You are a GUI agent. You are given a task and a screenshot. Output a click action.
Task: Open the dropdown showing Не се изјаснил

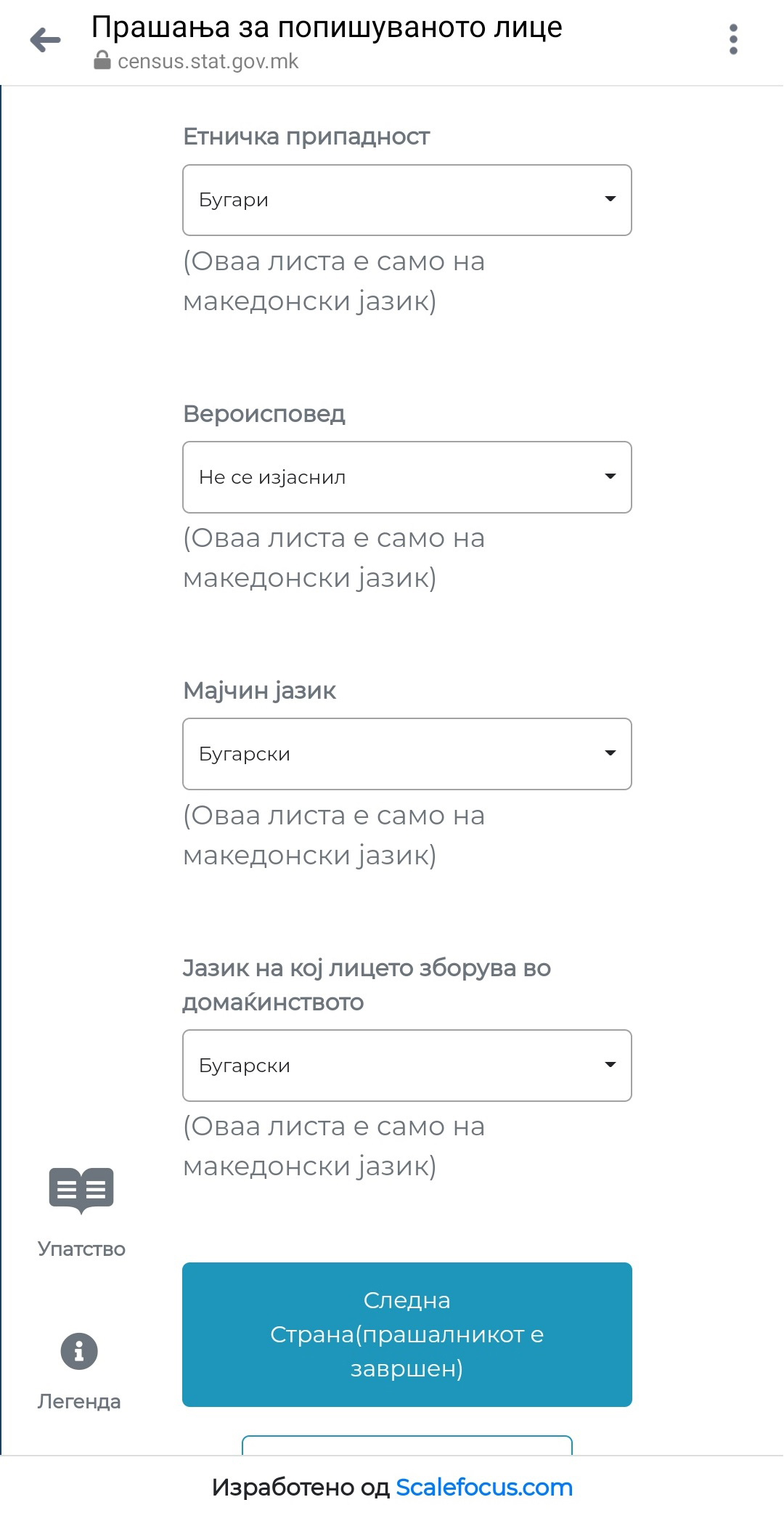pos(392,477)
